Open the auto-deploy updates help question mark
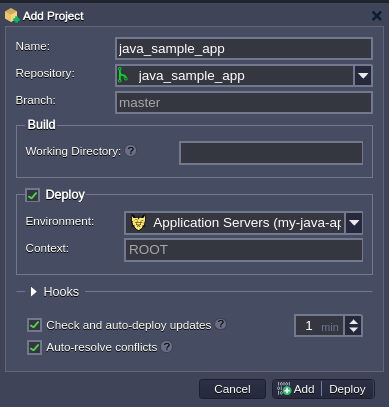 [x=220, y=324]
